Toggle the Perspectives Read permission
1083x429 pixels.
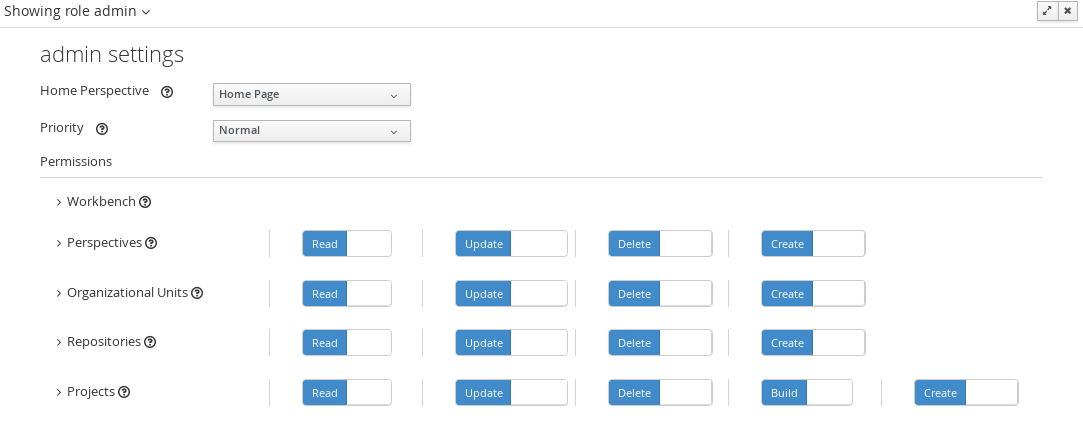(x=346, y=244)
